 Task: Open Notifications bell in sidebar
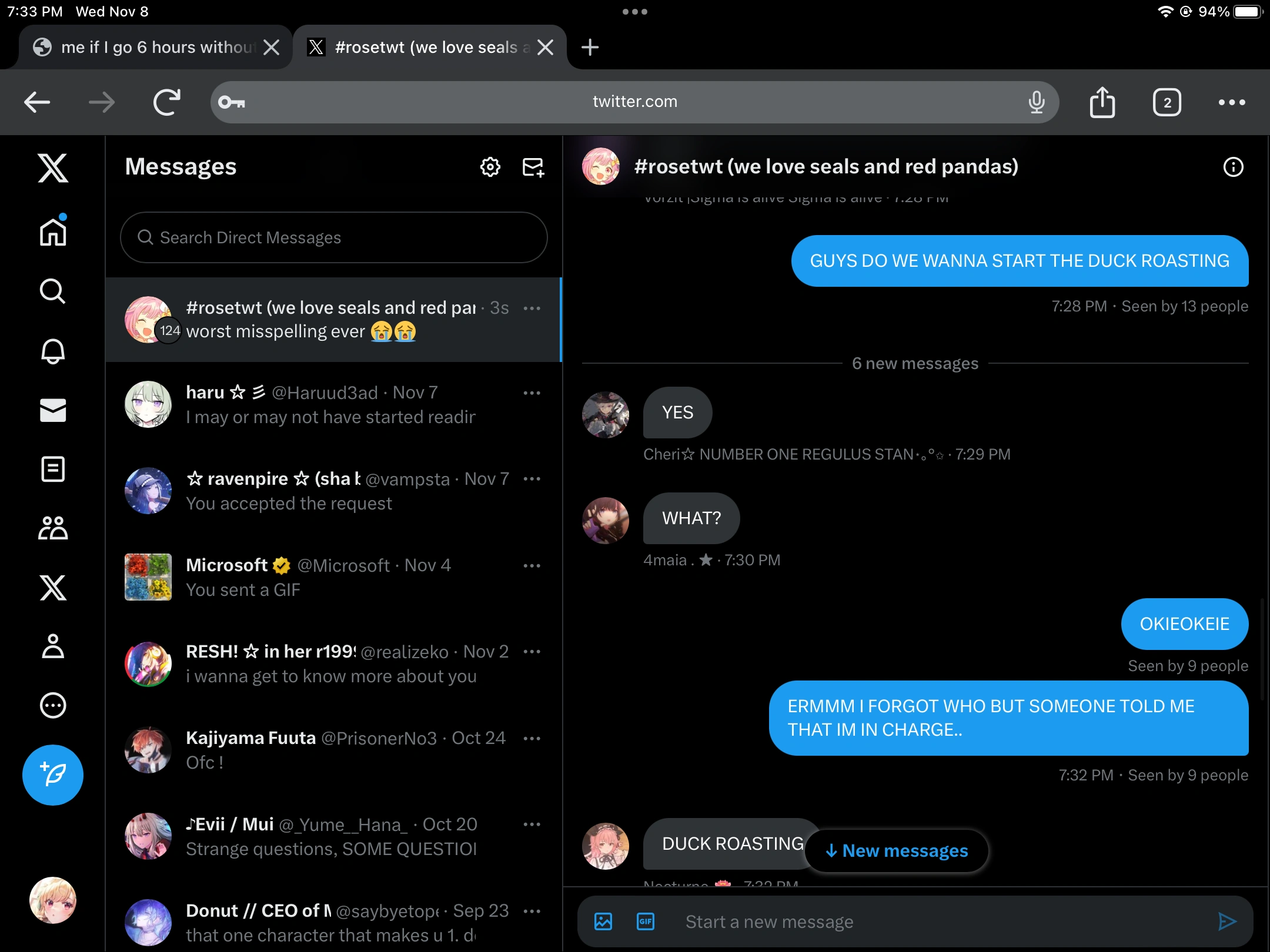coord(53,351)
